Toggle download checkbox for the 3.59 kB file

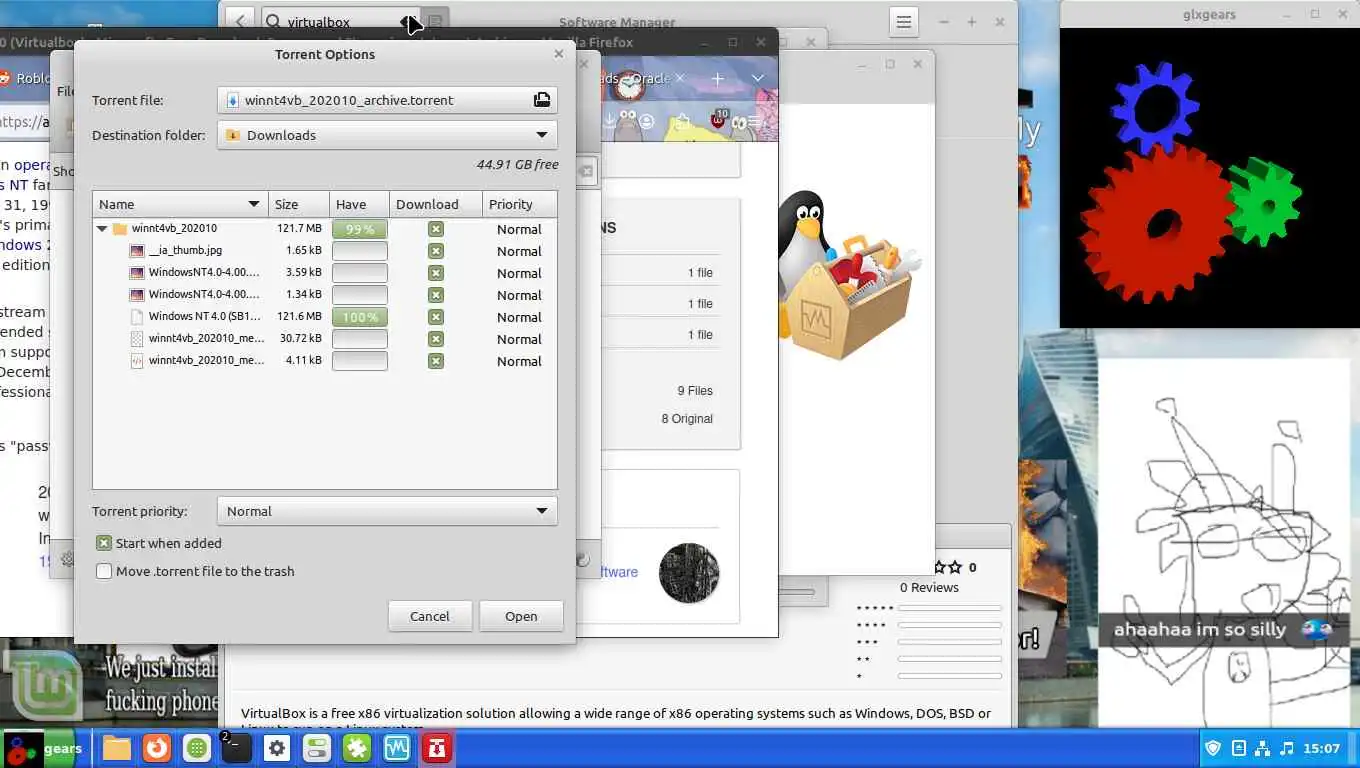[x=435, y=273]
